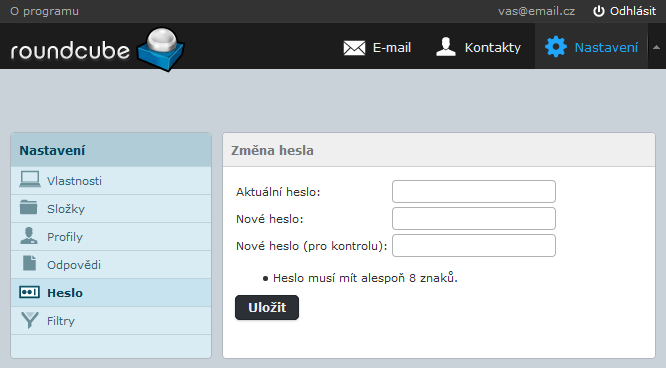
Task: Click the Složky folder icon
Action: click(x=29, y=207)
